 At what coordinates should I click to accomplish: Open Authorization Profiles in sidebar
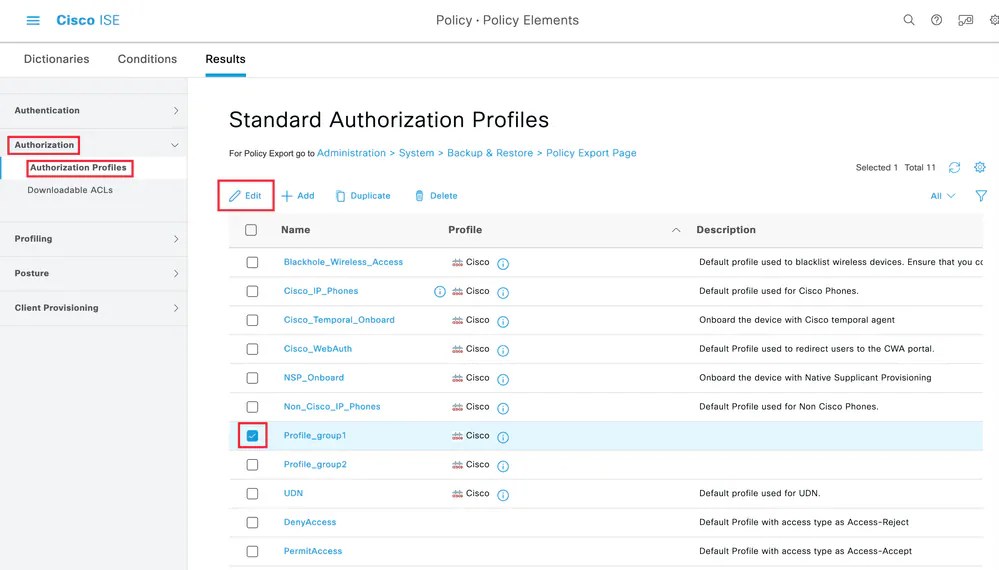pos(78,167)
